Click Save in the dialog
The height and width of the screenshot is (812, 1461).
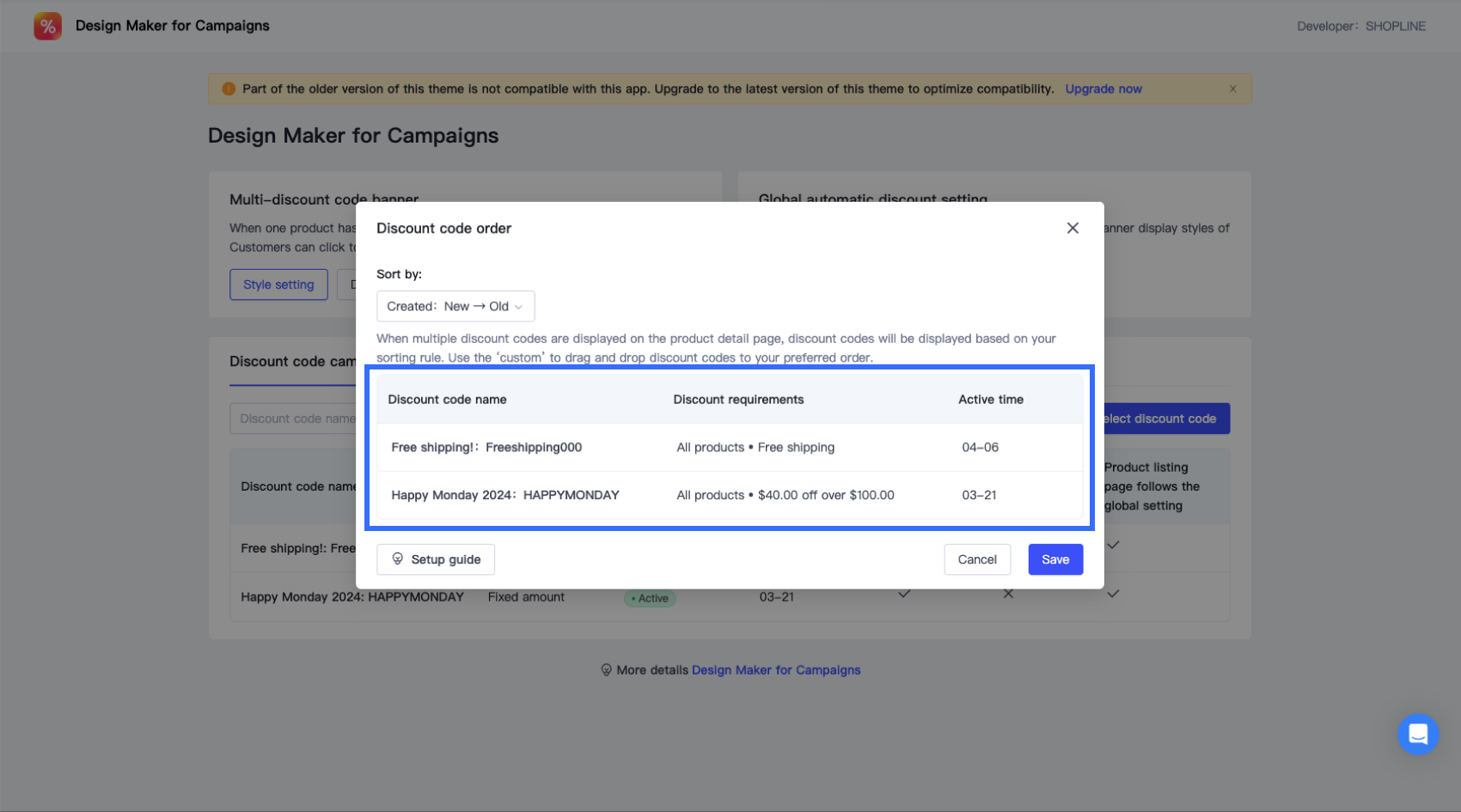(x=1055, y=559)
